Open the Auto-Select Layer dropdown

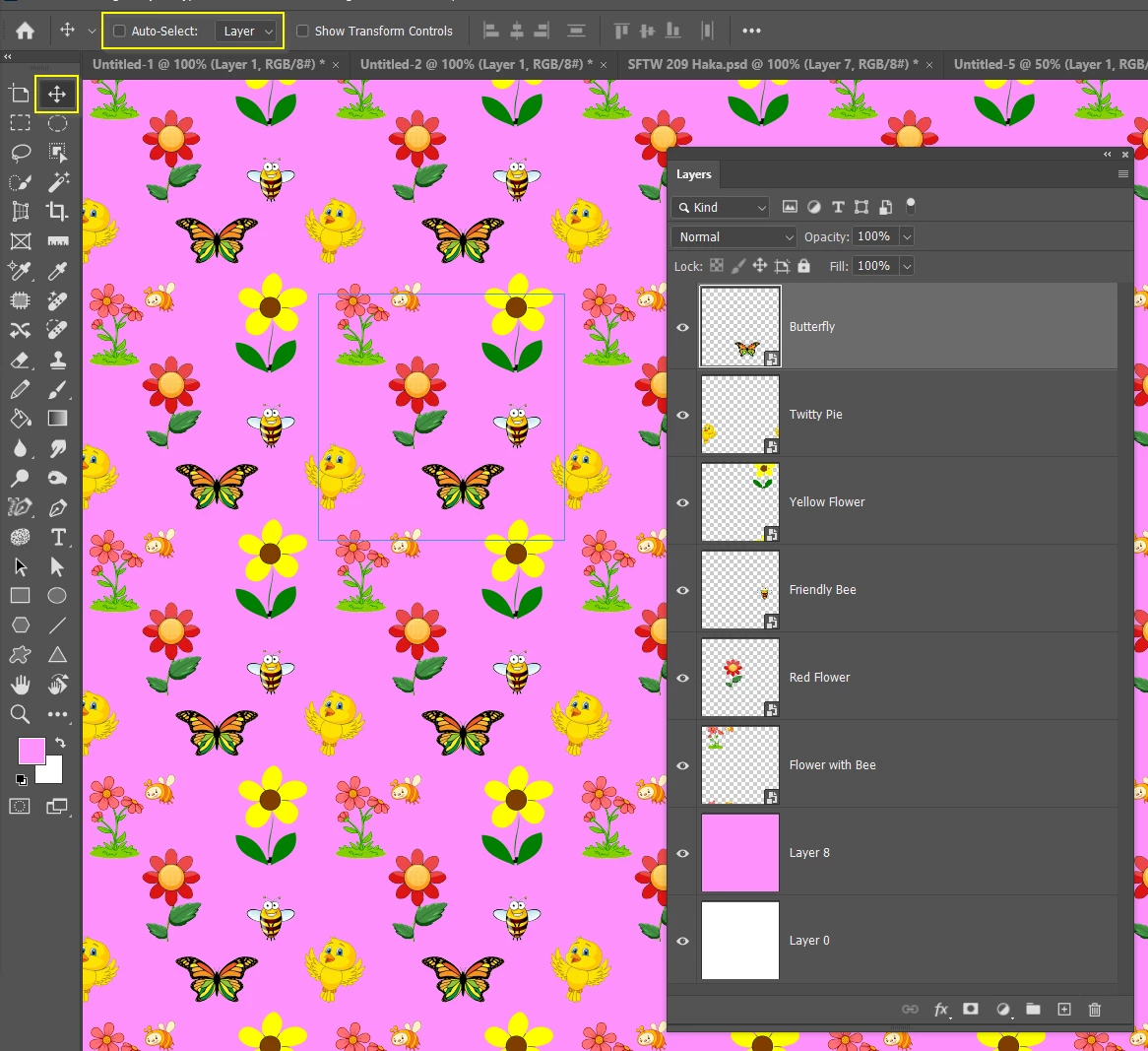(x=247, y=31)
